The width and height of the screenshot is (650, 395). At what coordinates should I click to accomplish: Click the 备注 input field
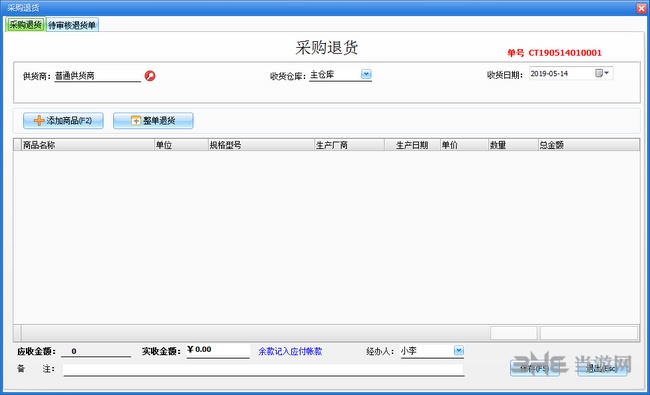click(x=264, y=369)
